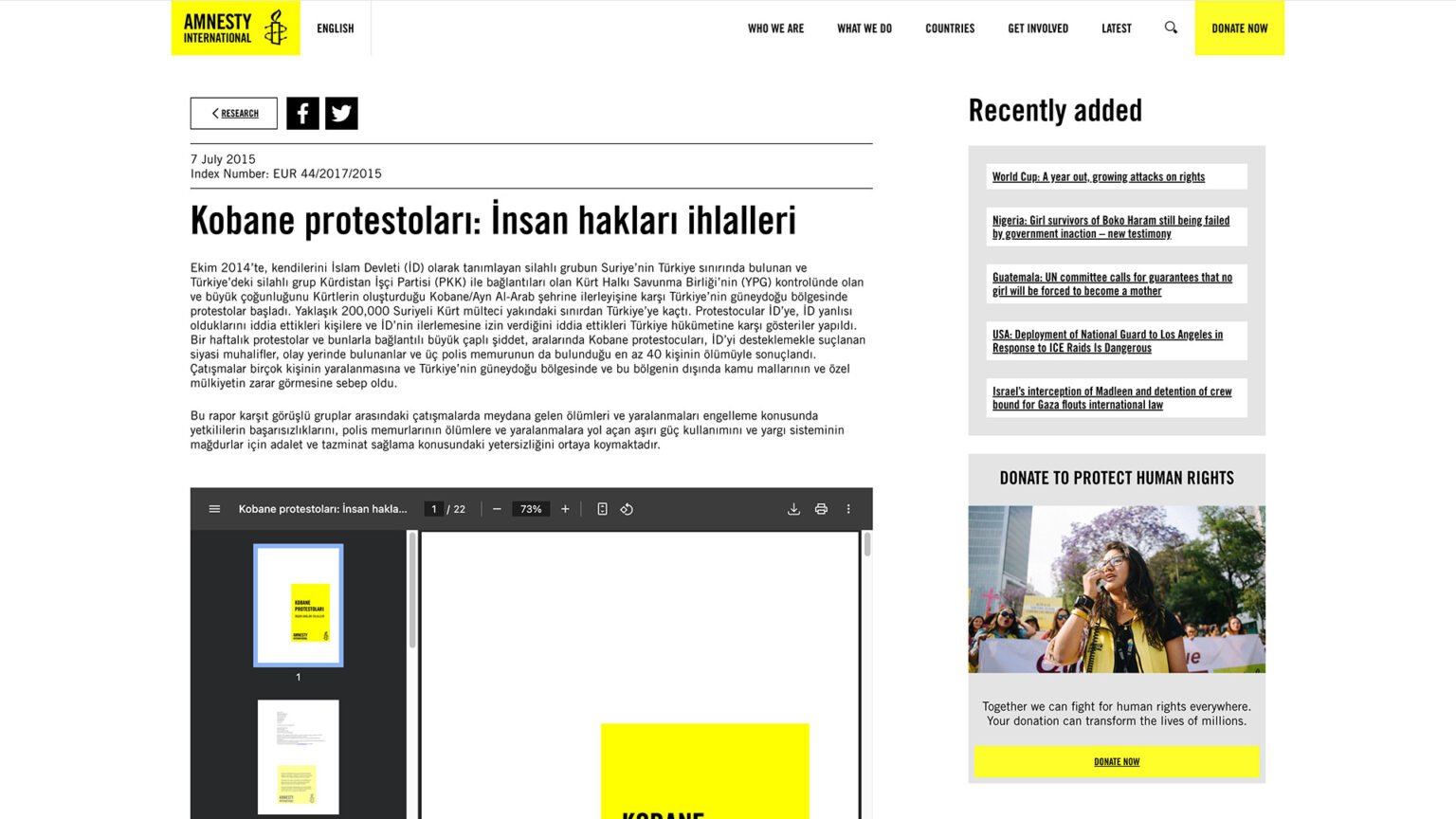Screen dimensions: 1456x819
Task: Open the Amnesty International logo homepage
Action: (x=235, y=27)
